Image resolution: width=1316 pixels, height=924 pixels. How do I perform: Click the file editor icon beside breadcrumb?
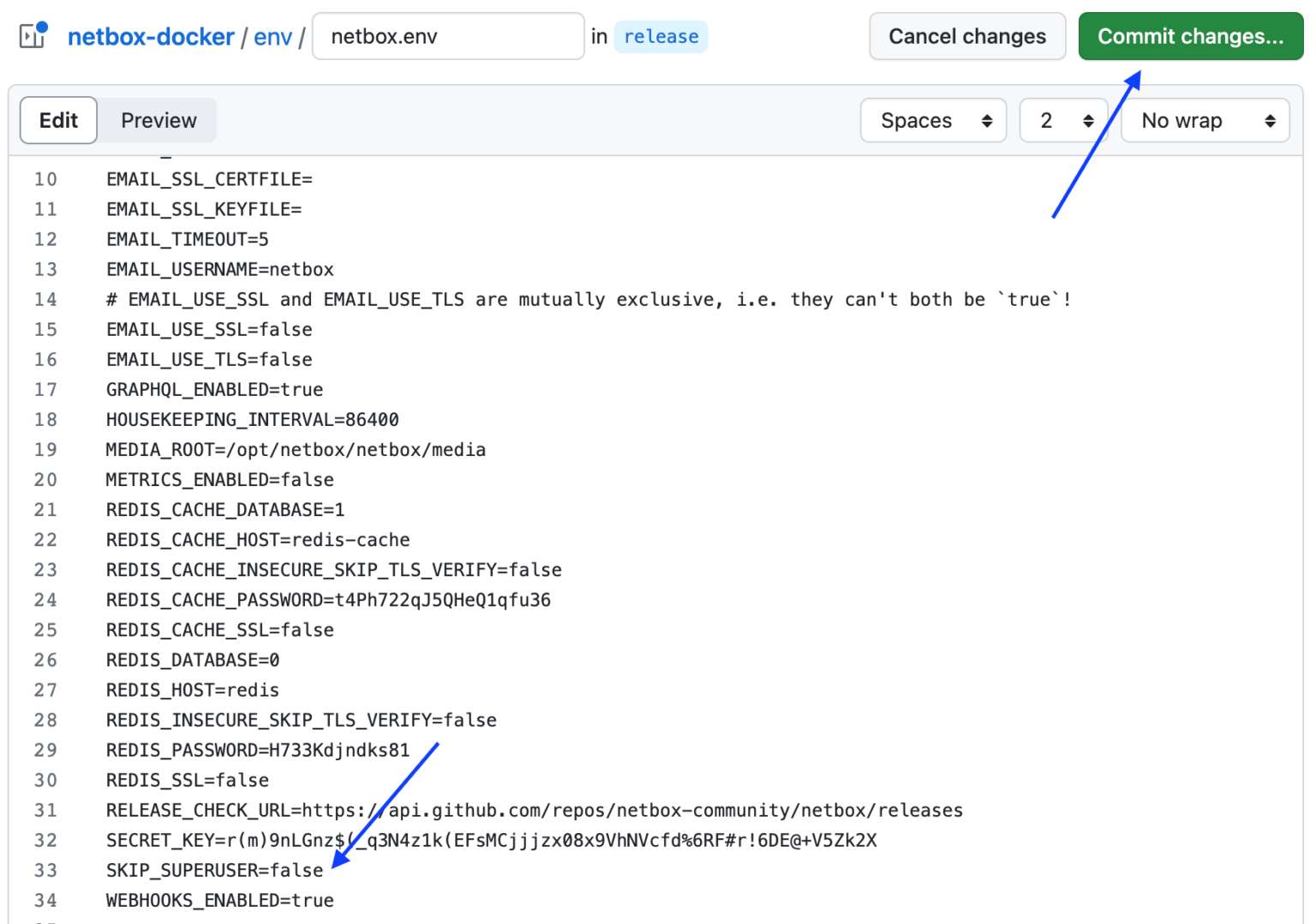[x=33, y=36]
